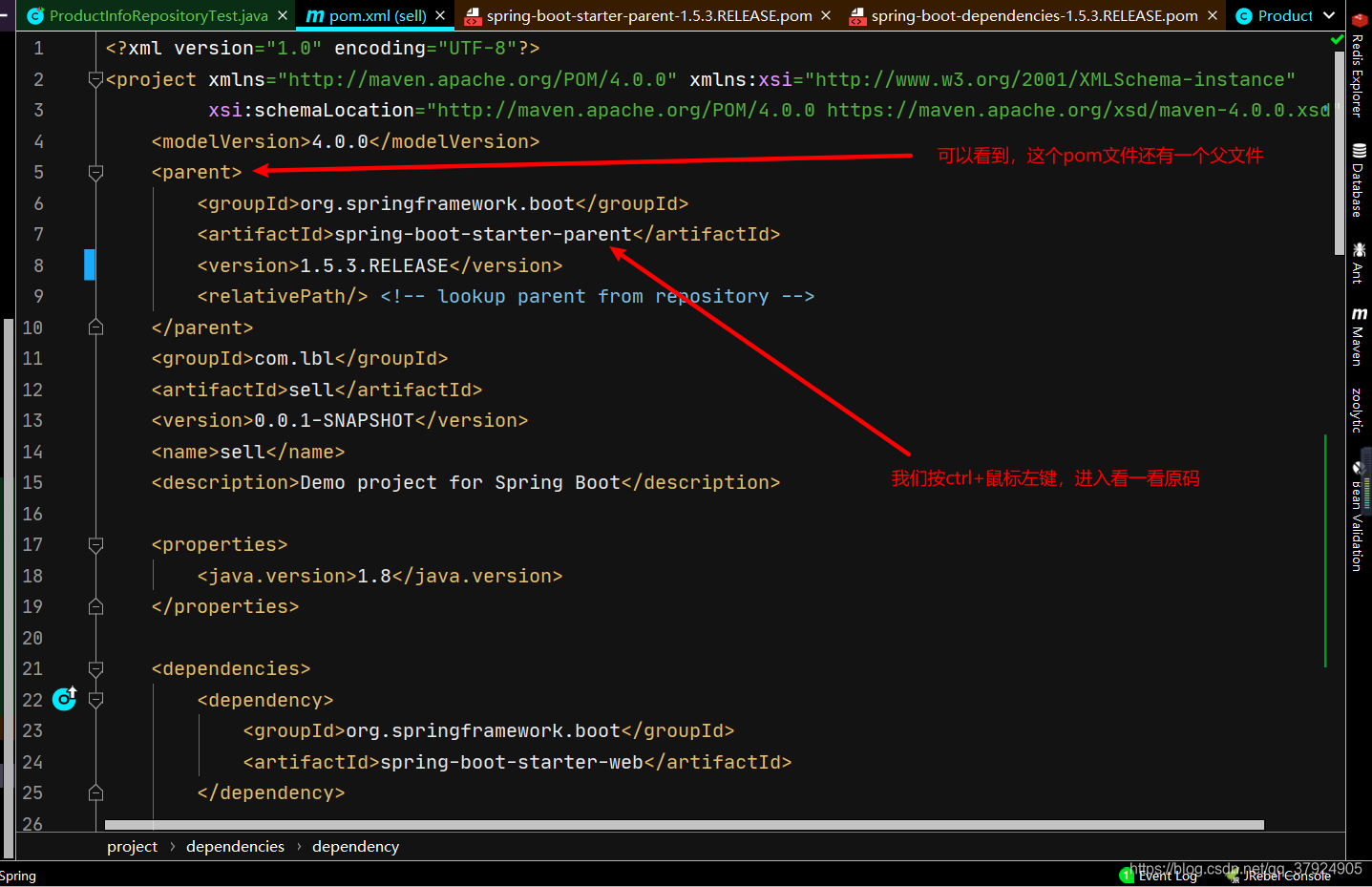Click the horizontal editor scrollbar
This screenshot has width=1372, height=887.
coord(685,825)
